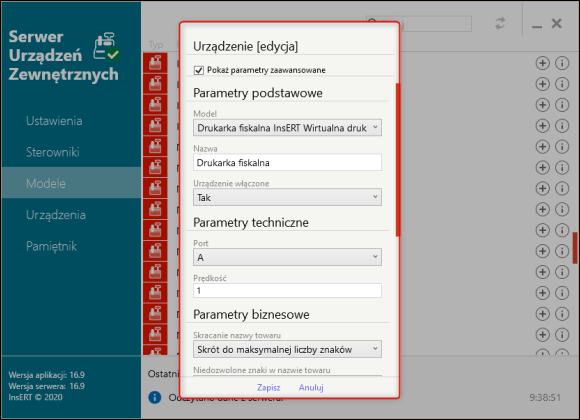Click the info icon in the first row

click(562, 63)
